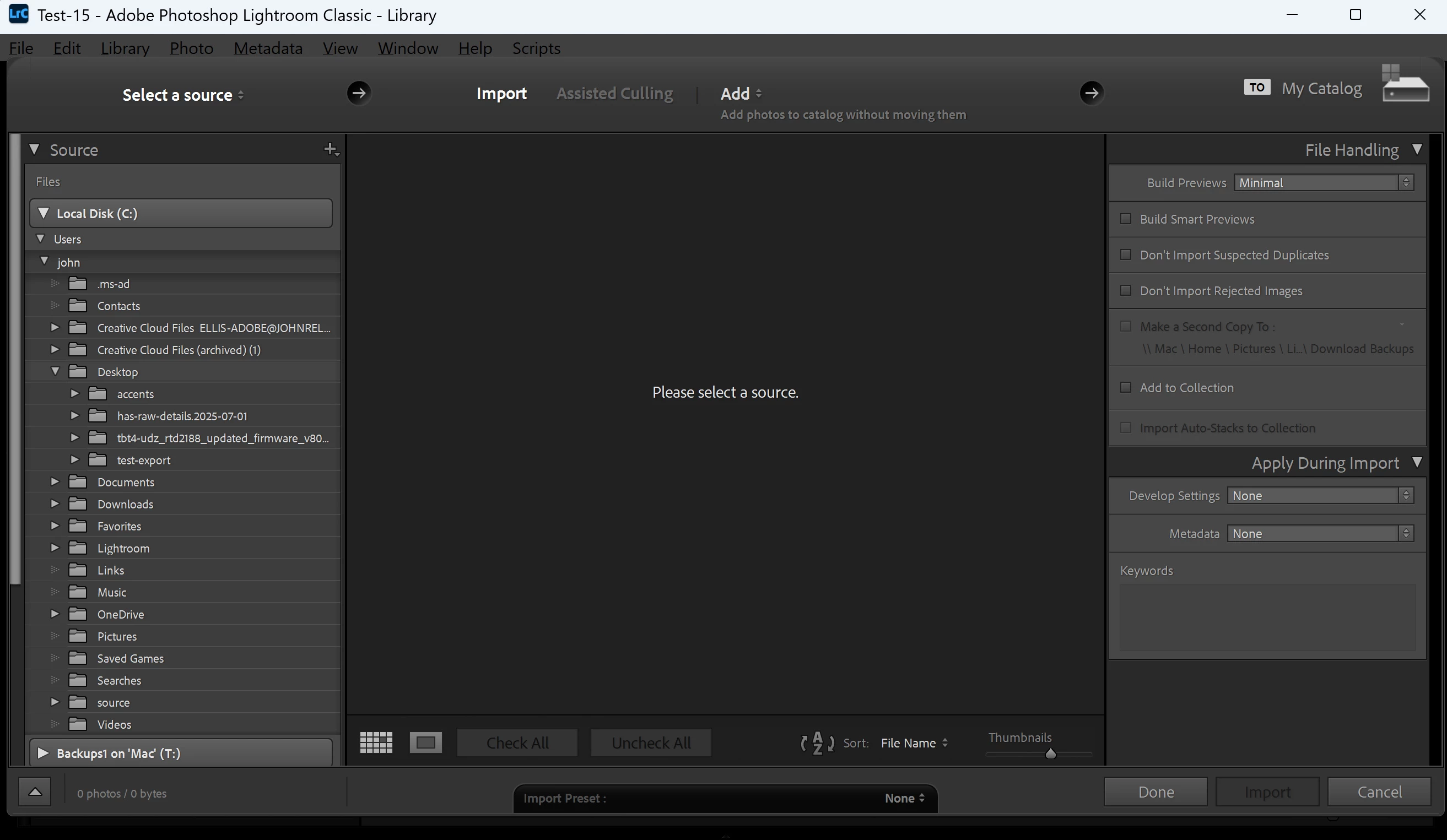Viewport: 1447px width, 840px height.
Task: Tick the Add to Collection checkbox
Action: (1125, 388)
